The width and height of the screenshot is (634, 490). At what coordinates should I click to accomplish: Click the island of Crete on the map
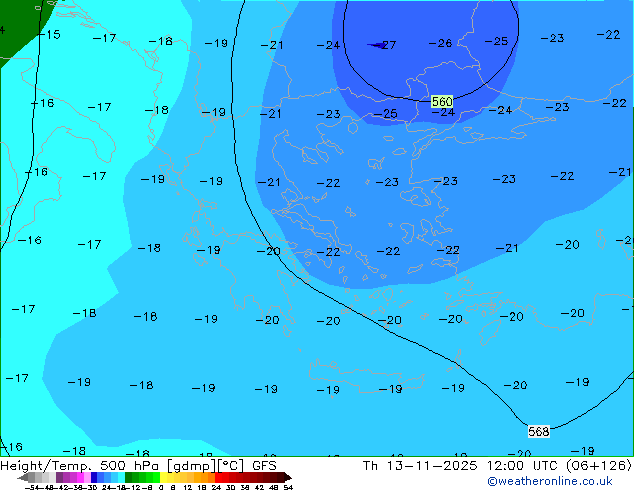click(x=366, y=376)
